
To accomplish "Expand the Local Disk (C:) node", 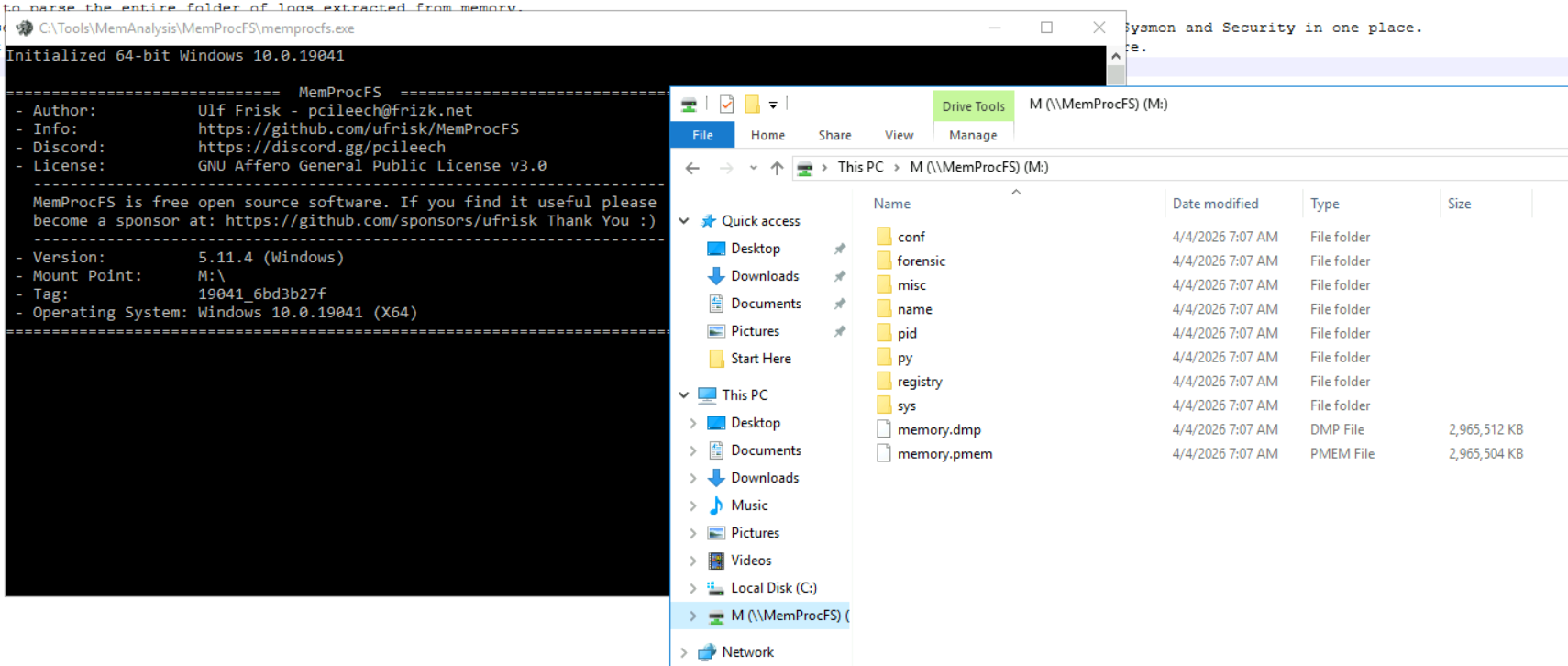I will (x=693, y=588).
